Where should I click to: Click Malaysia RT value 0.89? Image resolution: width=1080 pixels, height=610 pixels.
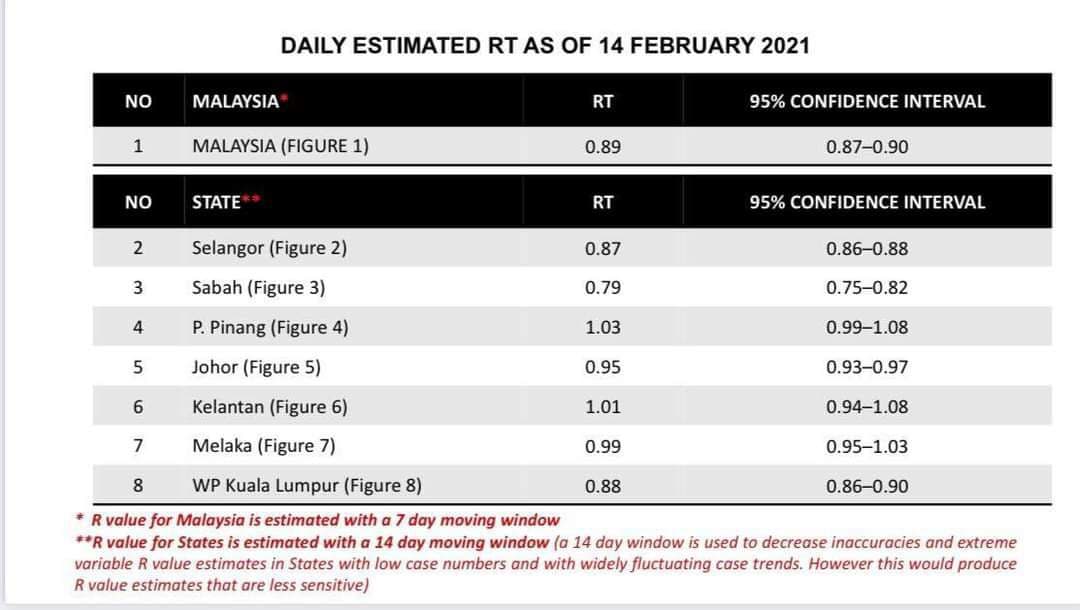pos(603,147)
